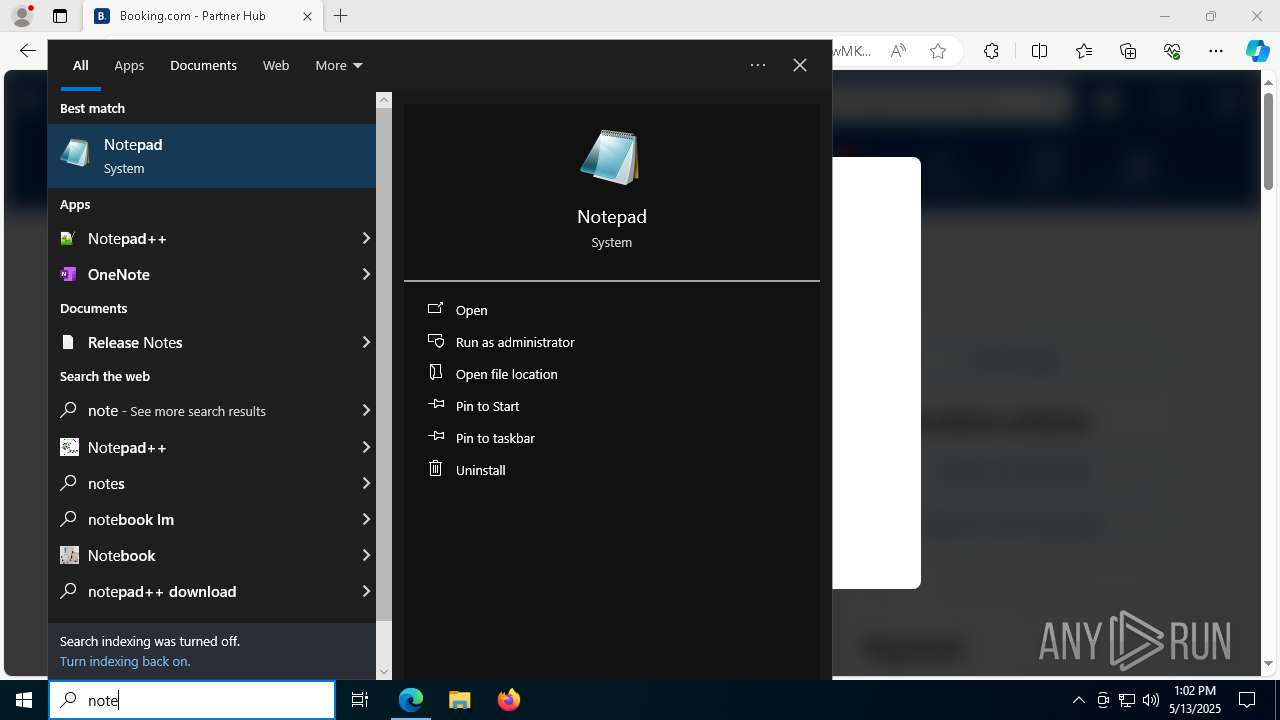1280x720 pixels.
Task: Click the Notepad++ web result icon
Action: 69,447
